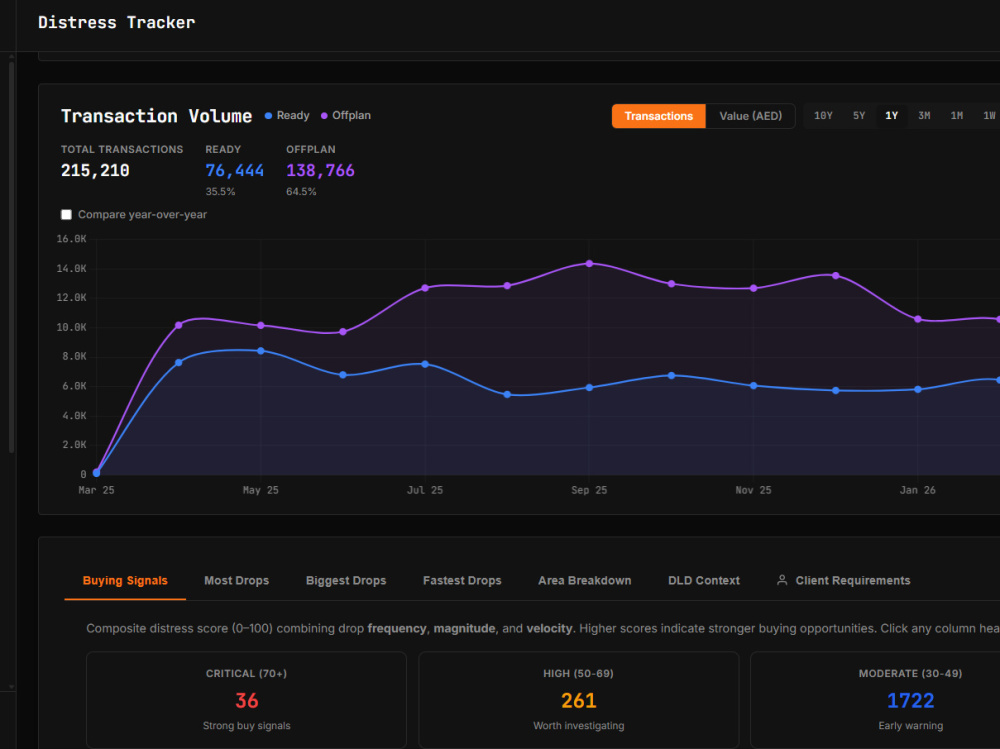Viewport: 1000px width, 749px height.
Task: Toggle the Offplan legend series
Action: click(346, 115)
